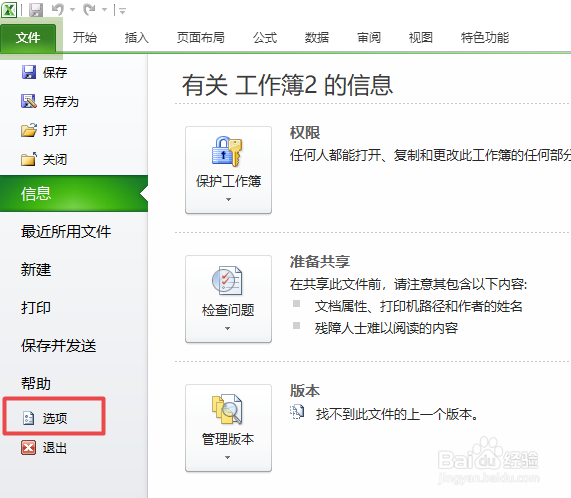This screenshot has width=571, height=498.
Task: Open the 文件 tab
Action: click(28, 37)
